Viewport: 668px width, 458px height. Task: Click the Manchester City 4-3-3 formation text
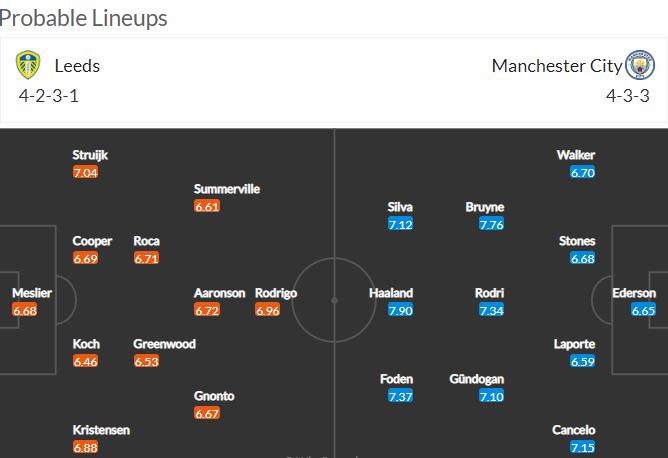click(x=628, y=96)
